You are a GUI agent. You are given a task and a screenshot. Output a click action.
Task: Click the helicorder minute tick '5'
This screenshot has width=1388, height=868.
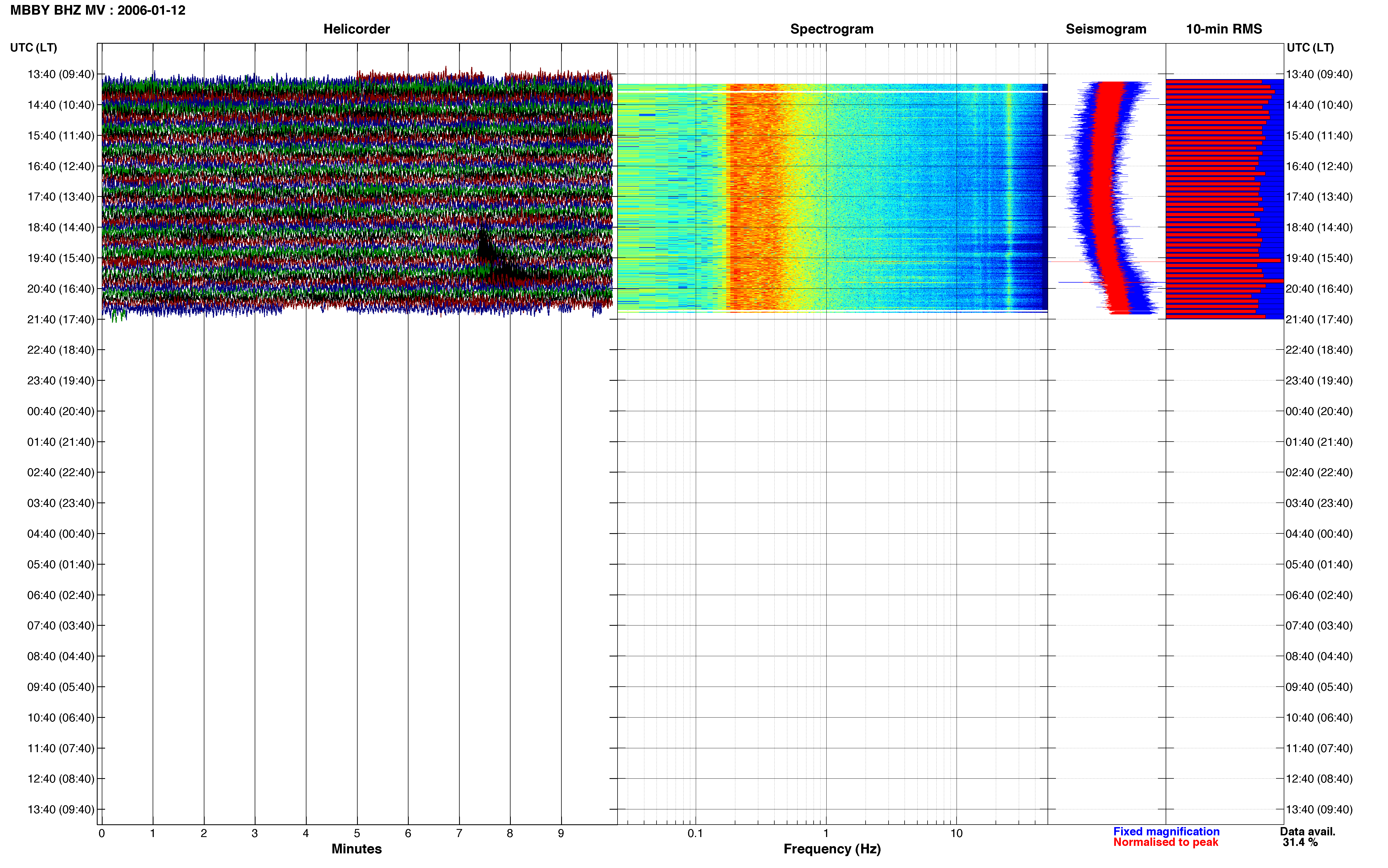(357, 833)
